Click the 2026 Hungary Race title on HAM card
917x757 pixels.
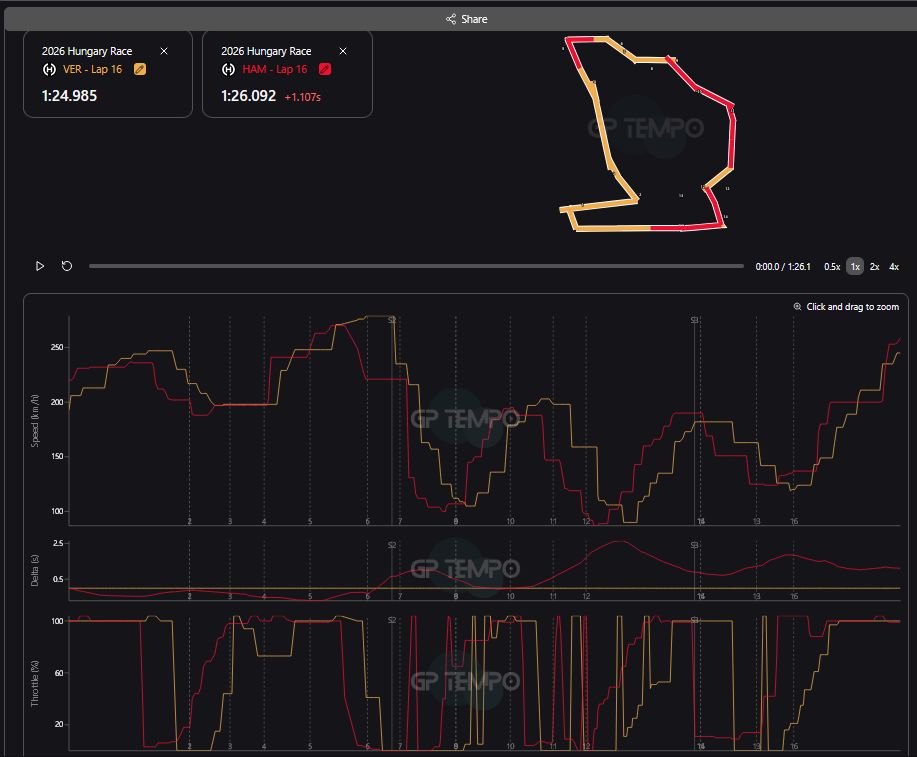(x=266, y=51)
